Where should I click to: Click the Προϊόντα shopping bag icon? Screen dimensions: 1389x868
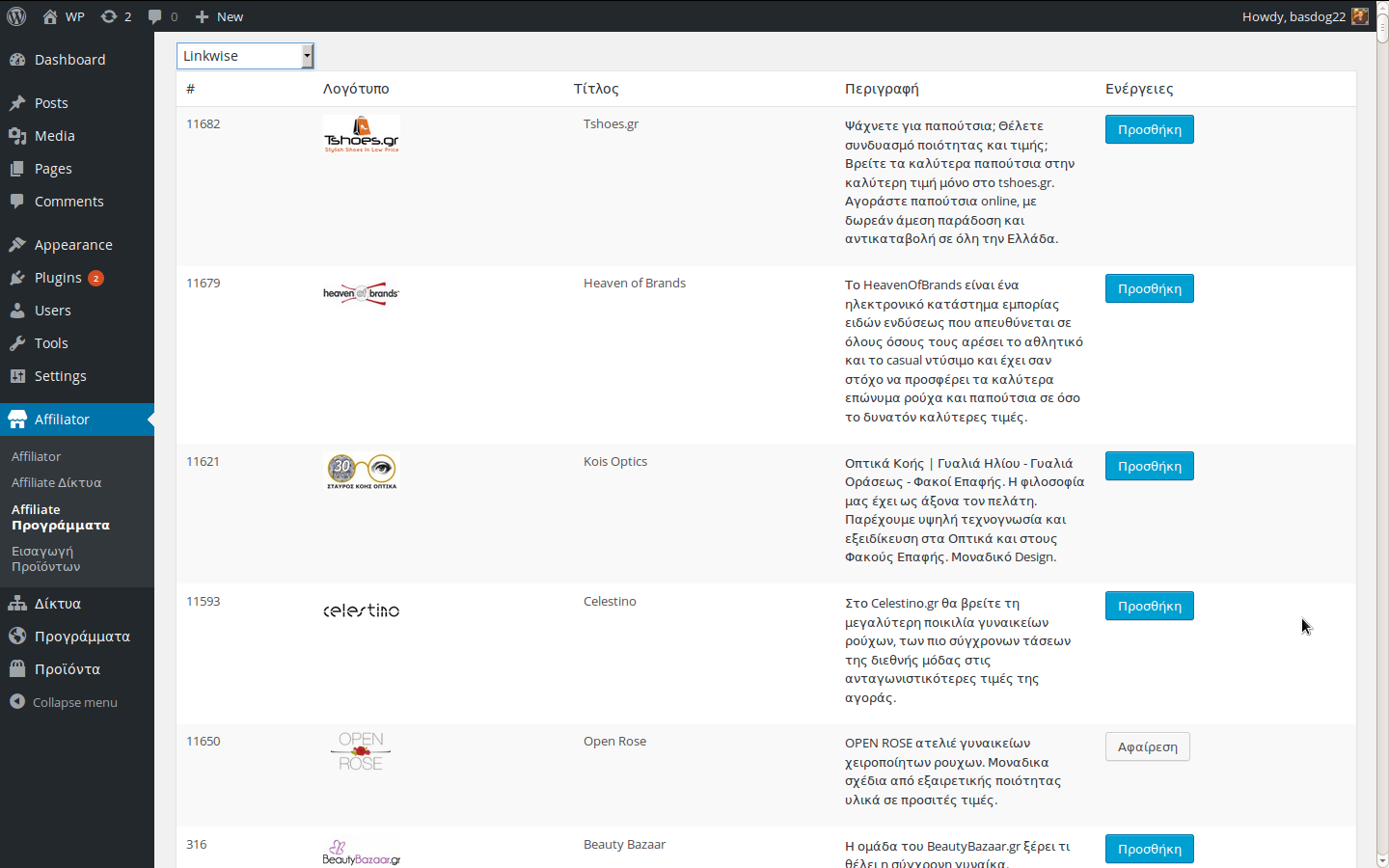point(17,669)
